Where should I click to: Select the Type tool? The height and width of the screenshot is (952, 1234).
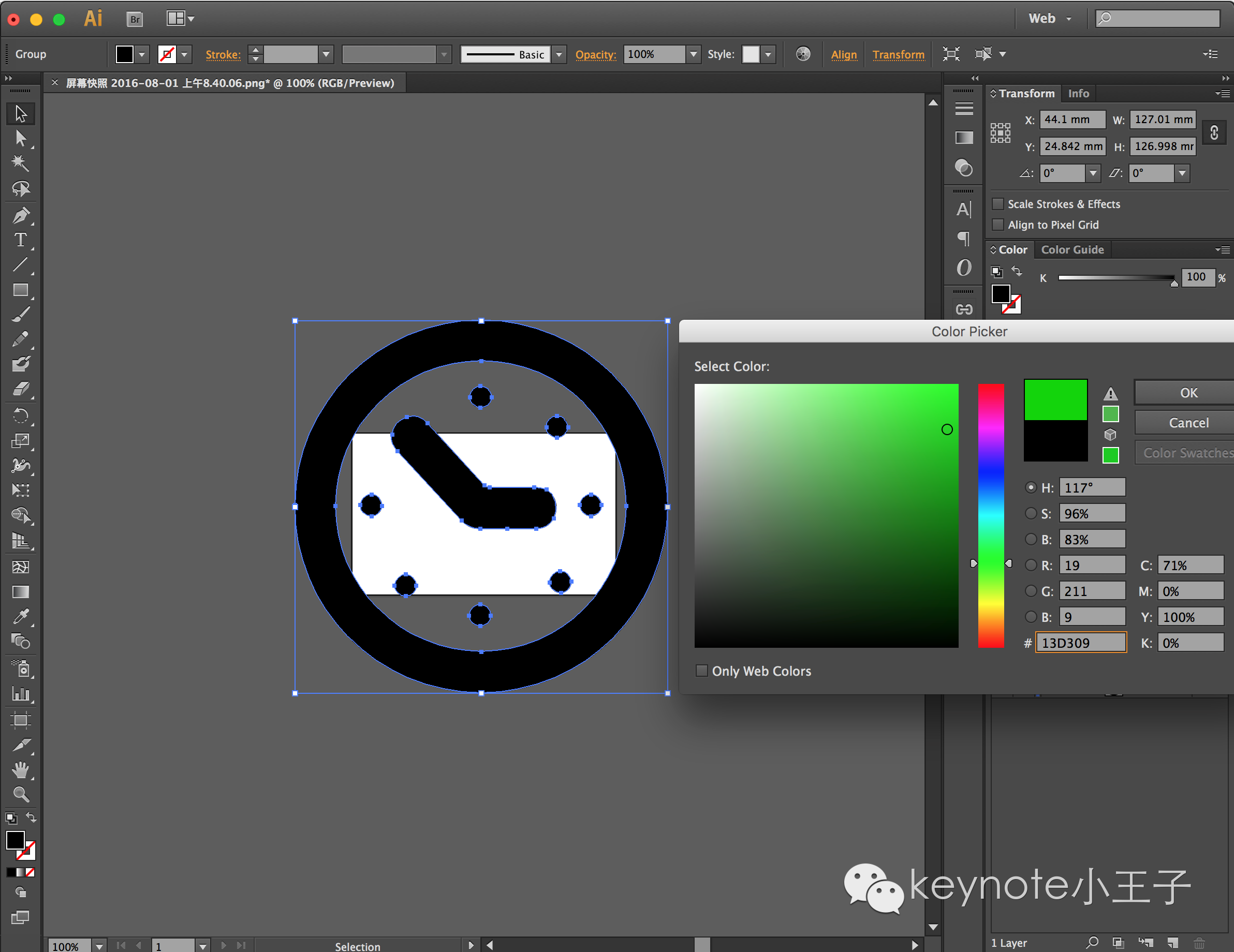(21, 240)
